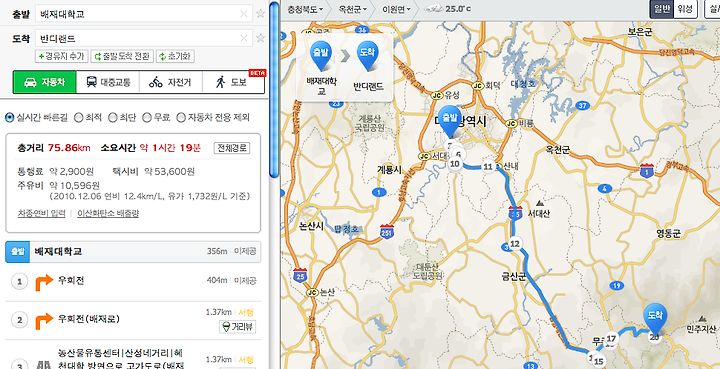Swap departure and arrival with 출발도착 전환
Viewport: 720px width, 369px height.
coord(122,56)
